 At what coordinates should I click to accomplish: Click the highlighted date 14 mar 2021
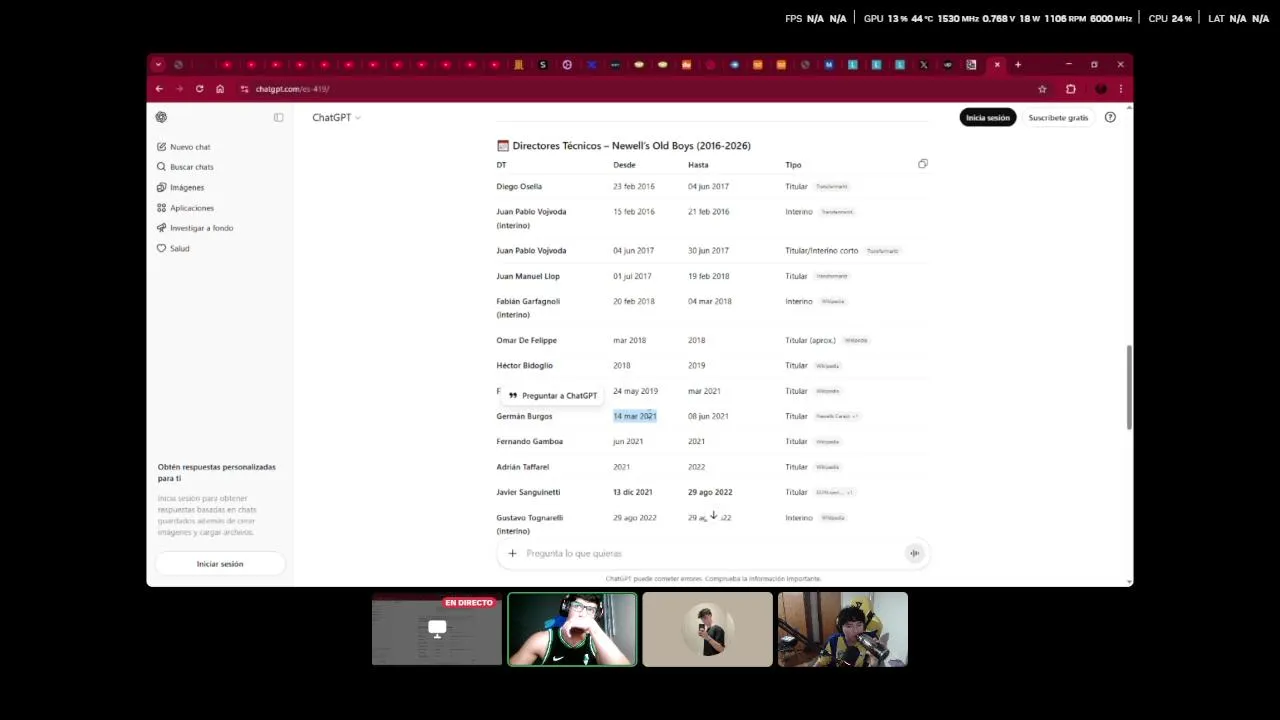[635, 416]
